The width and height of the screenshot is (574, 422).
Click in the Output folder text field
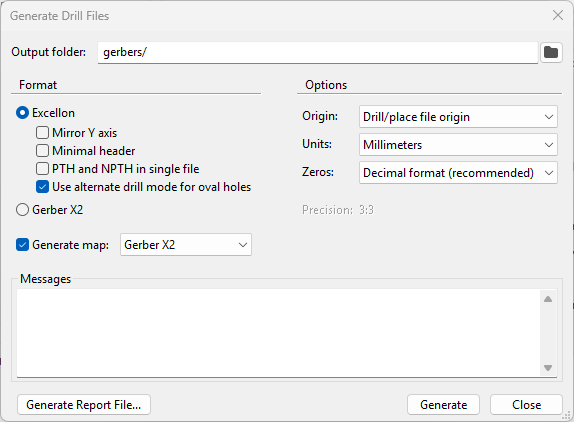click(318, 52)
